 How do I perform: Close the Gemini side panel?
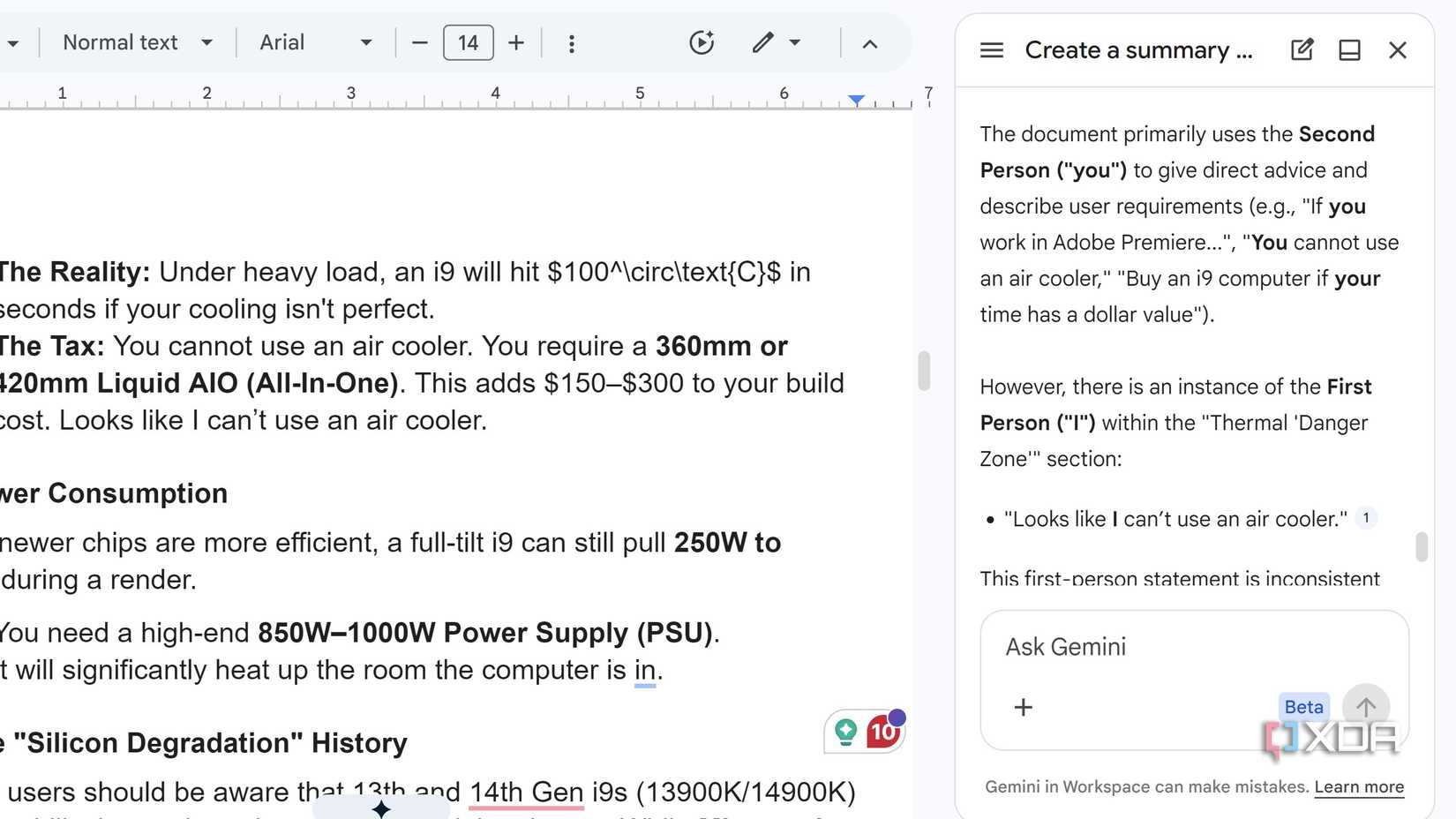click(x=1398, y=50)
